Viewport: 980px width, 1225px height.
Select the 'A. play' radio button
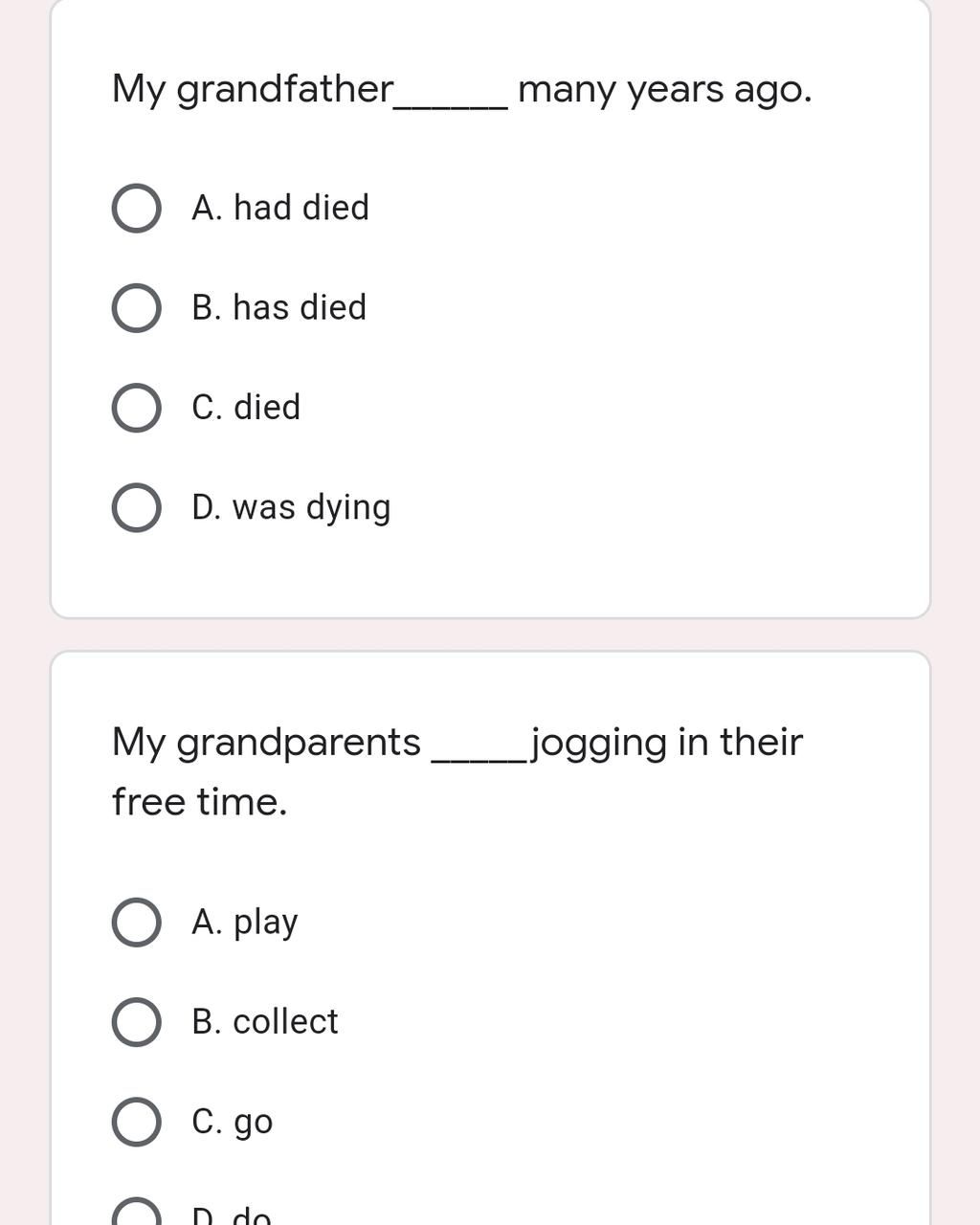(x=136, y=923)
